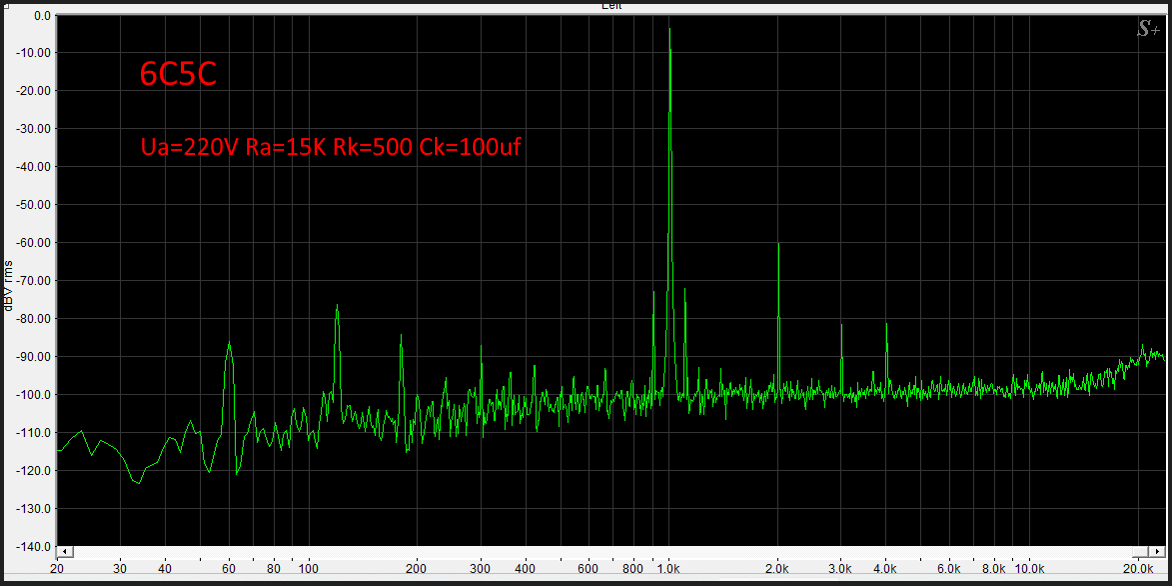The width and height of the screenshot is (1172, 586).
Task: Click the 10.0k frequency axis label
Action: click(1029, 568)
